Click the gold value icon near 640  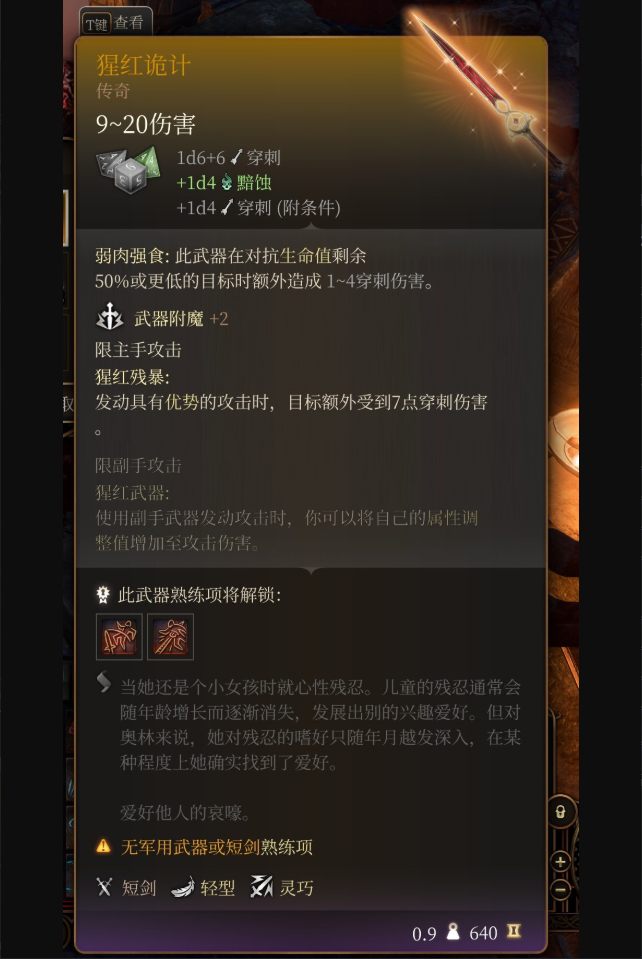(x=514, y=931)
